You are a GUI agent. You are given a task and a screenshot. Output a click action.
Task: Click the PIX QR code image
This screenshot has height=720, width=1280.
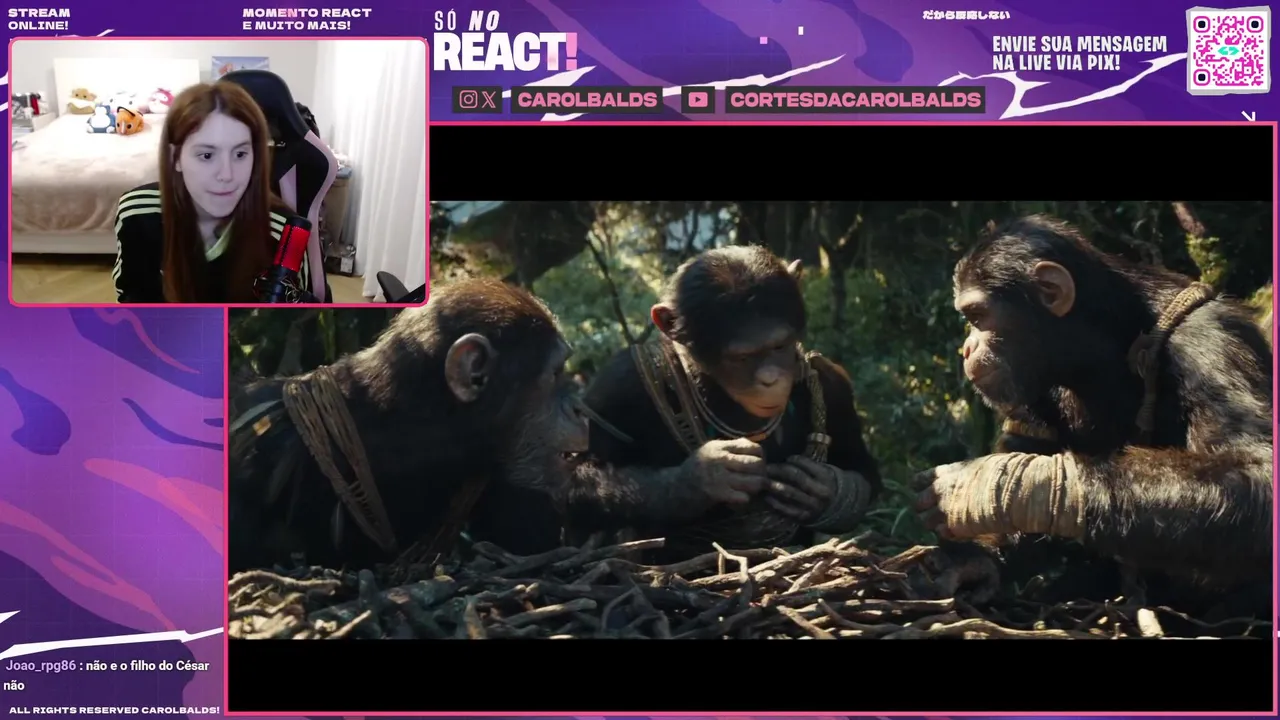[1228, 50]
